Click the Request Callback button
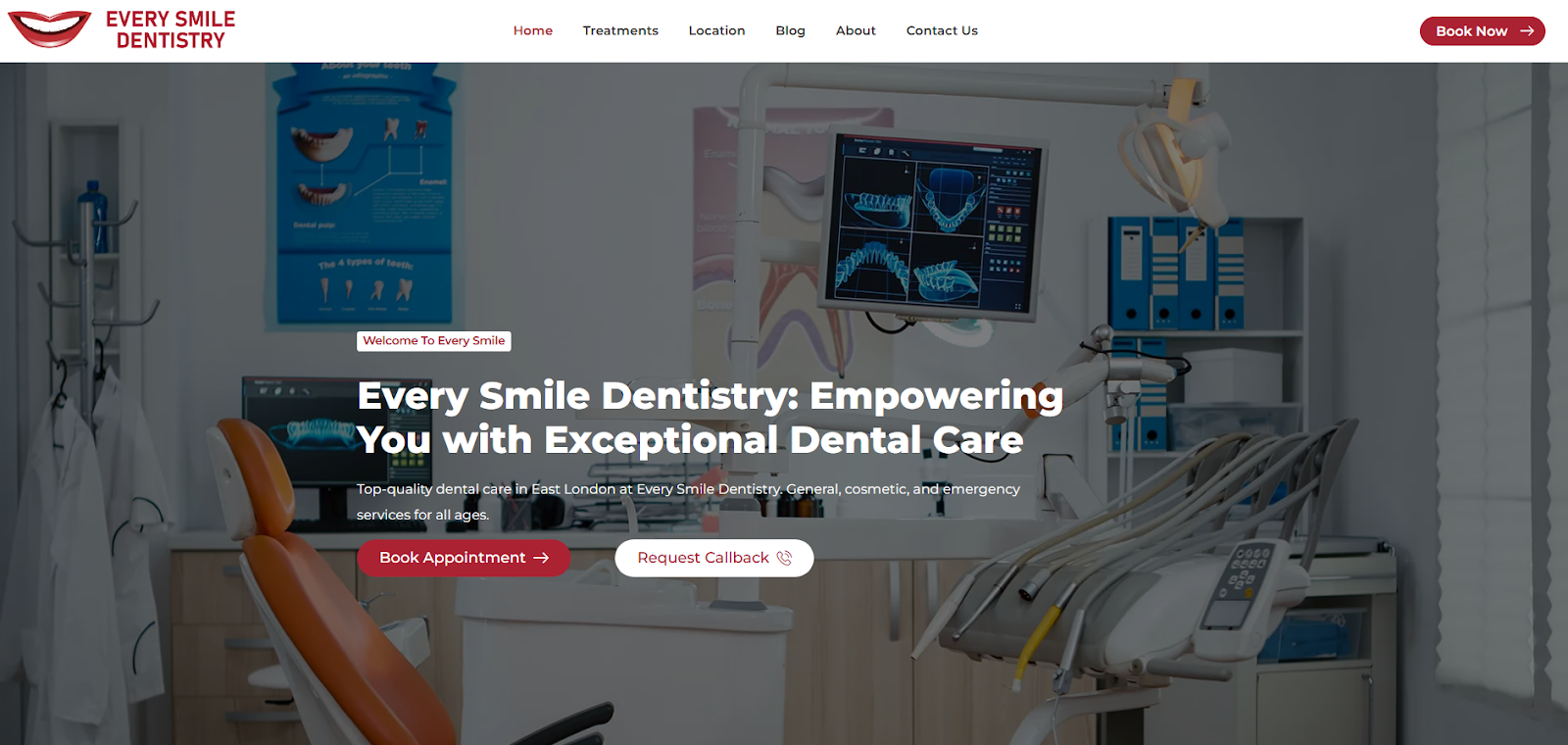1568x745 pixels. click(714, 558)
